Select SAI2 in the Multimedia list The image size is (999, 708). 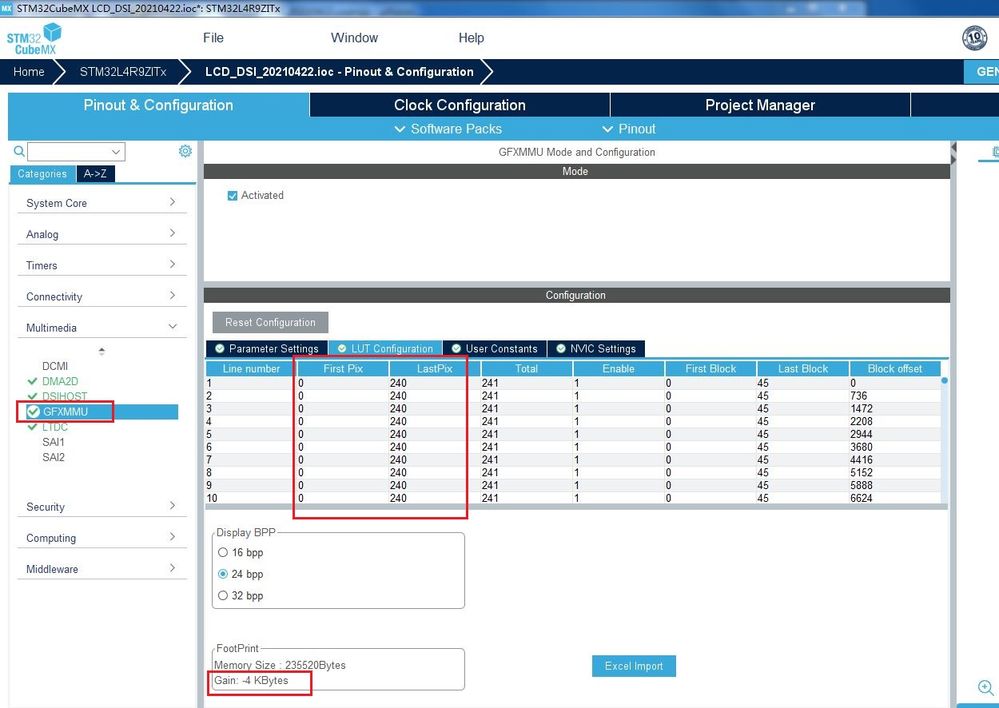click(53, 458)
